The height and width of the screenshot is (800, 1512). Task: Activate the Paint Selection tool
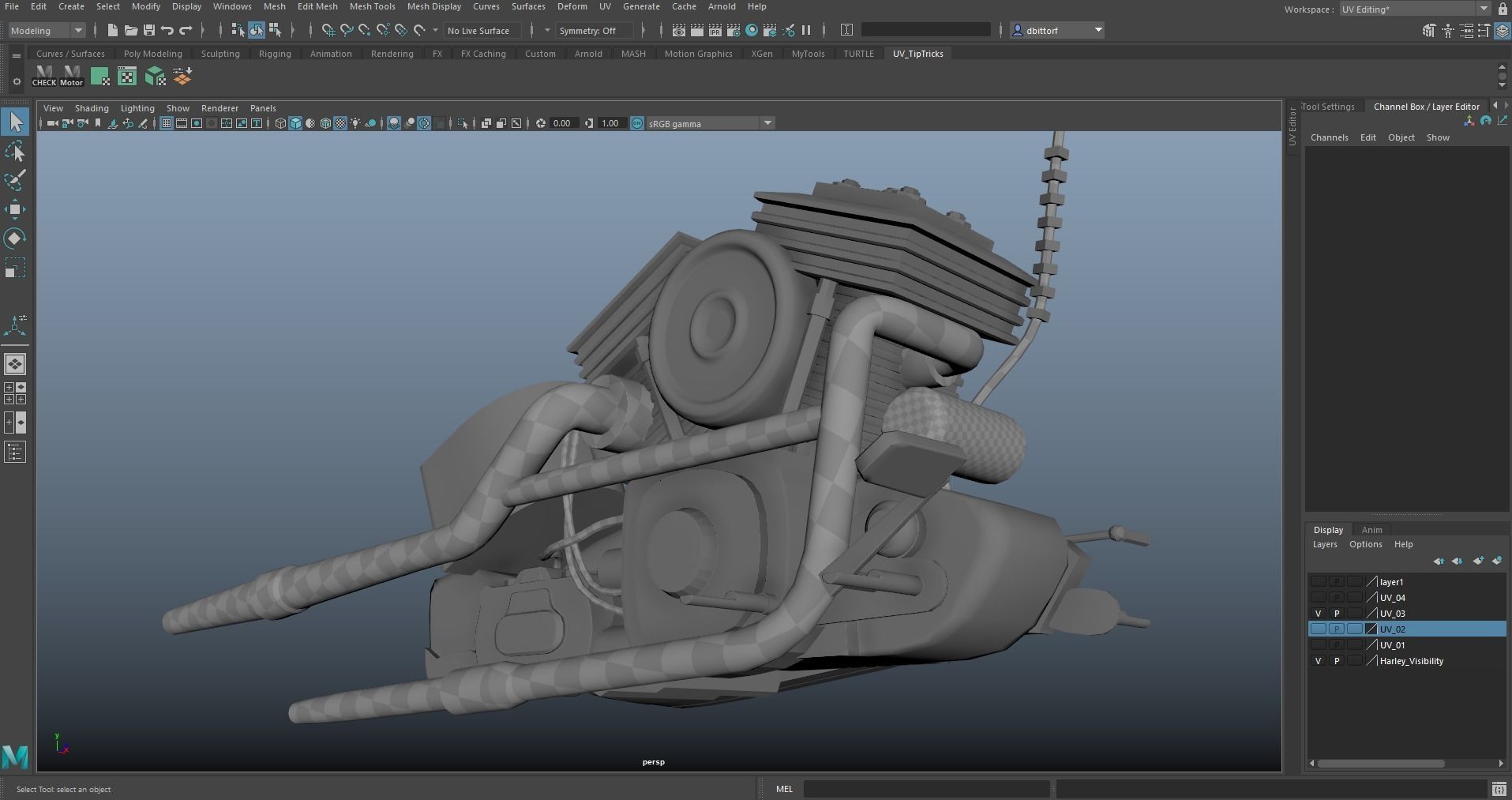point(15,180)
